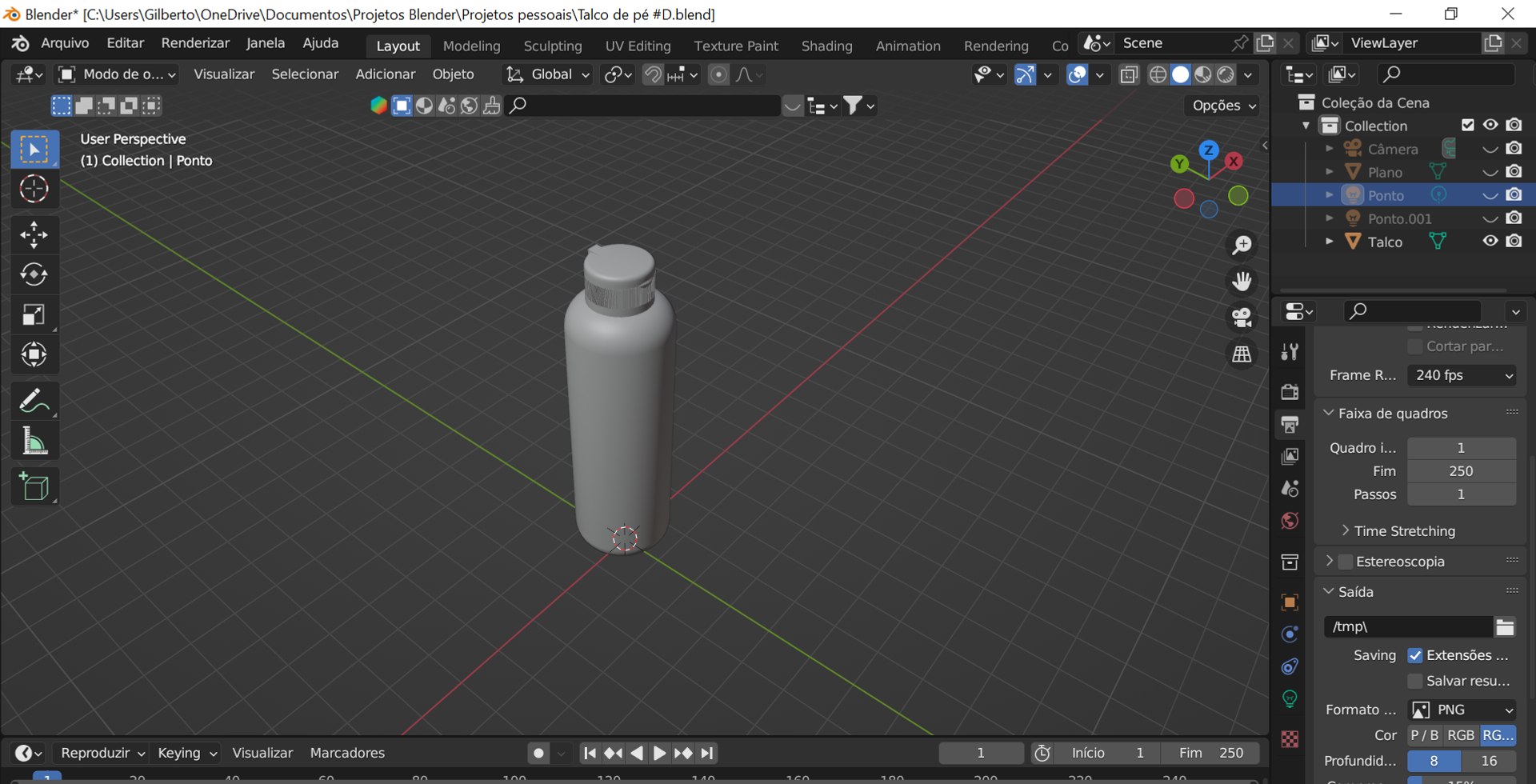
Task: Switch to the UV Editing workspace tab
Action: (638, 46)
